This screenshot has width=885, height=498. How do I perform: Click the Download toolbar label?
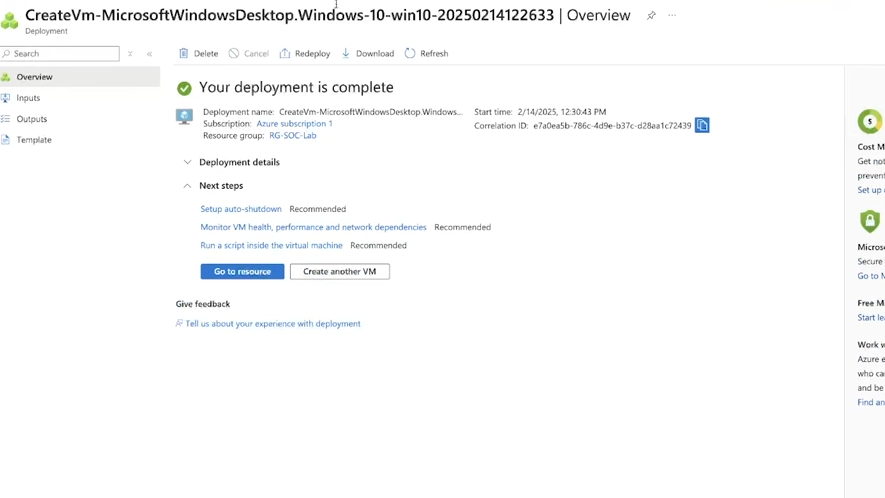tap(375, 54)
